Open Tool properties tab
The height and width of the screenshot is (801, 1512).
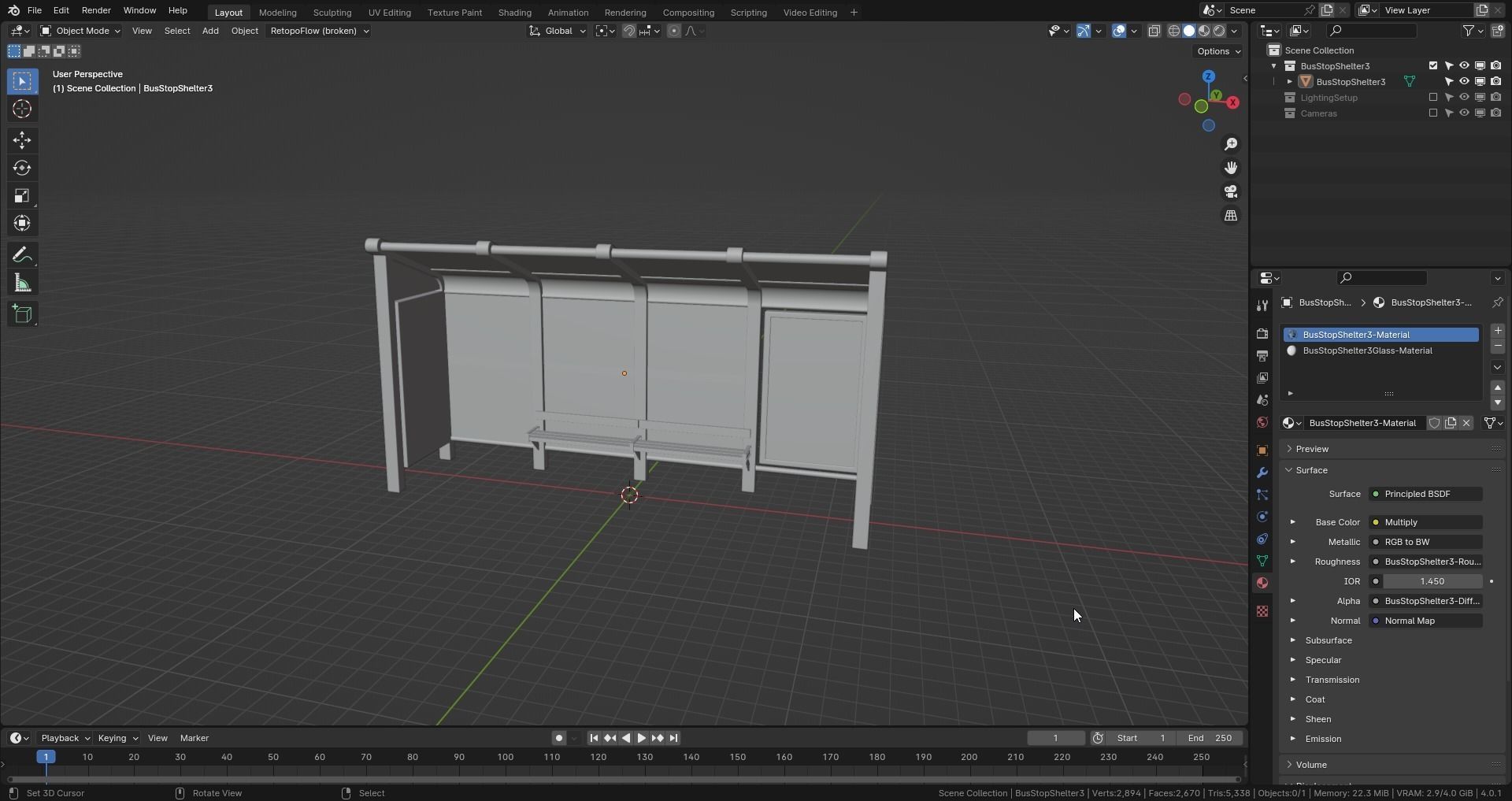point(1262,306)
